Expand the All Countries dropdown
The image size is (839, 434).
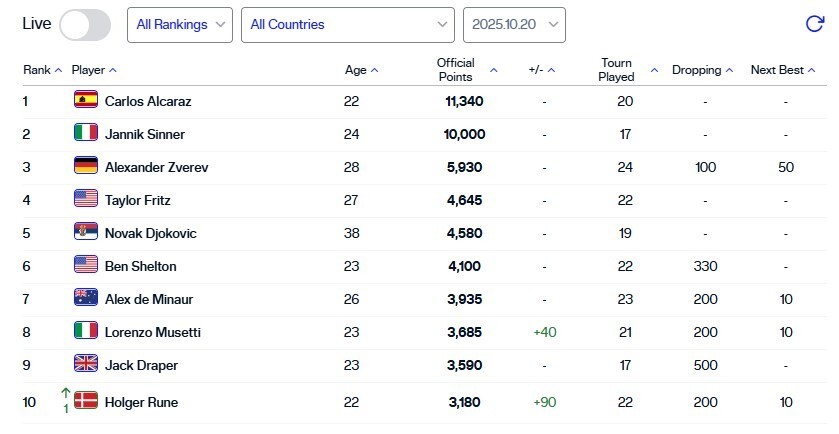[347, 25]
